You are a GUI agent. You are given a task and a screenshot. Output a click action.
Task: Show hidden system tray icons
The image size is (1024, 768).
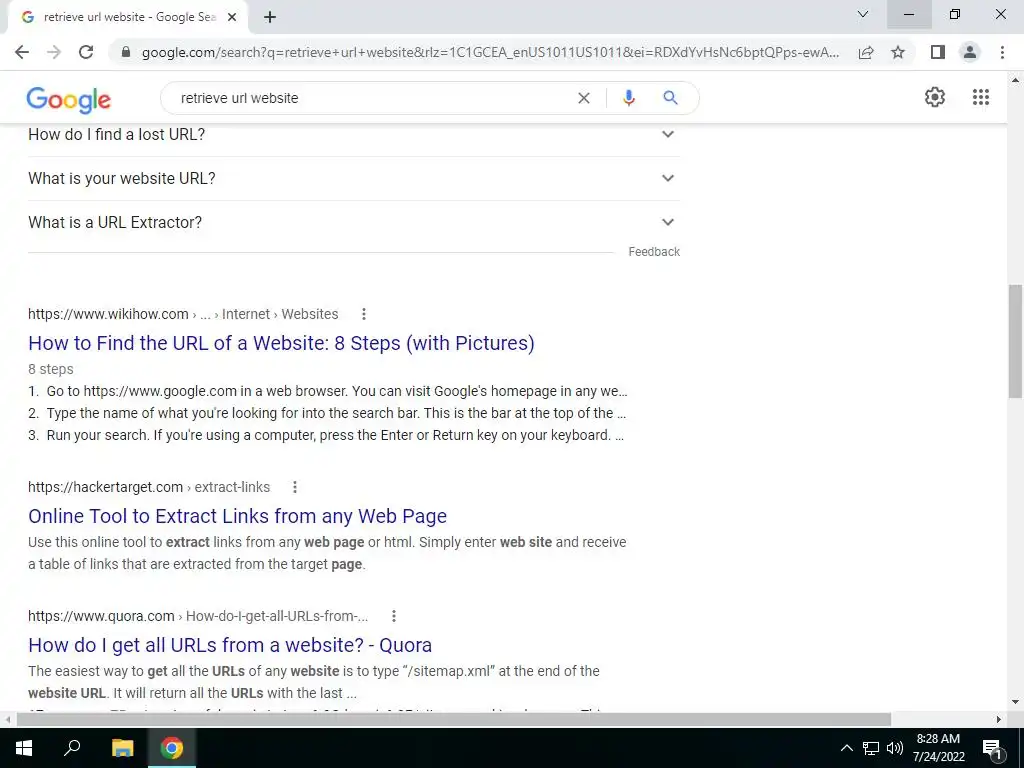[846, 748]
